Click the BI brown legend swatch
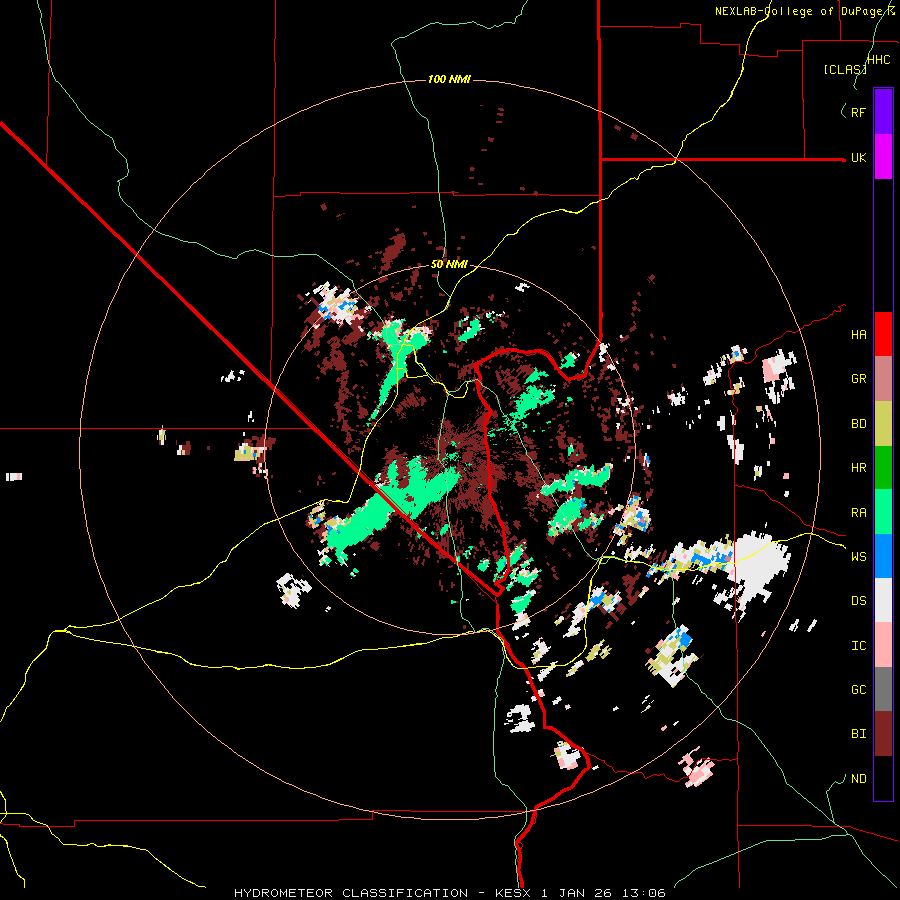This screenshot has width=900, height=900. (x=883, y=734)
